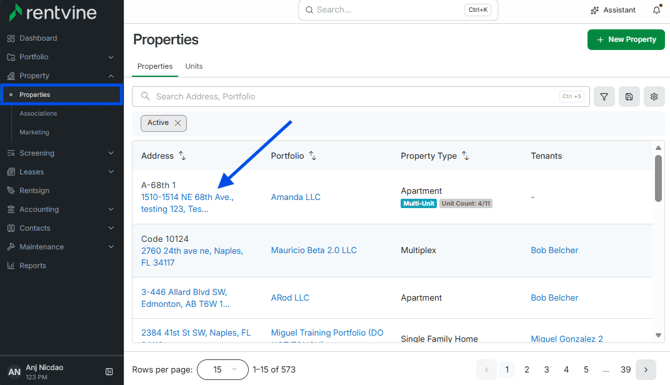670x385 pixels.
Task: Toggle sidebar collapse icon near user name
Action: pos(109,372)
